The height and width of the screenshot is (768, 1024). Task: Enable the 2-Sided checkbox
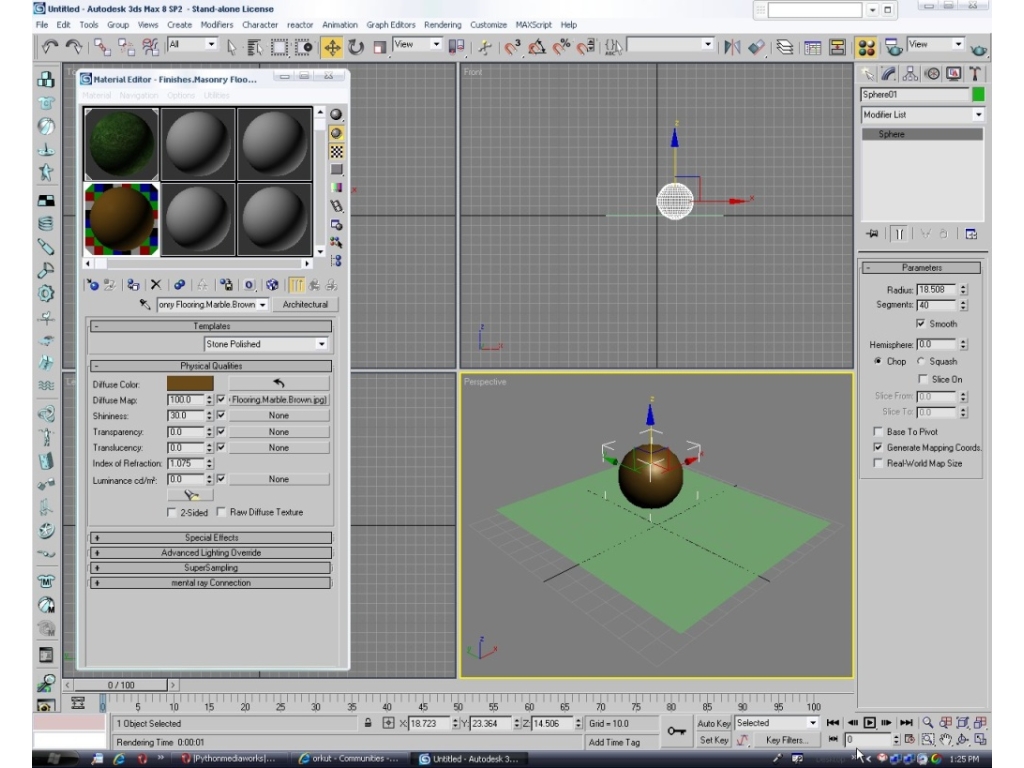pos(172,512)
